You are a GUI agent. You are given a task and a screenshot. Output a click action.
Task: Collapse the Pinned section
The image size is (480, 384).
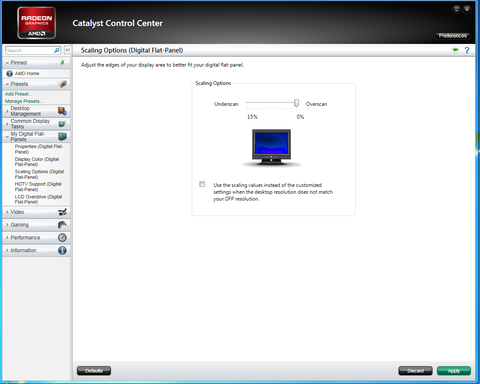coord(7,63)
